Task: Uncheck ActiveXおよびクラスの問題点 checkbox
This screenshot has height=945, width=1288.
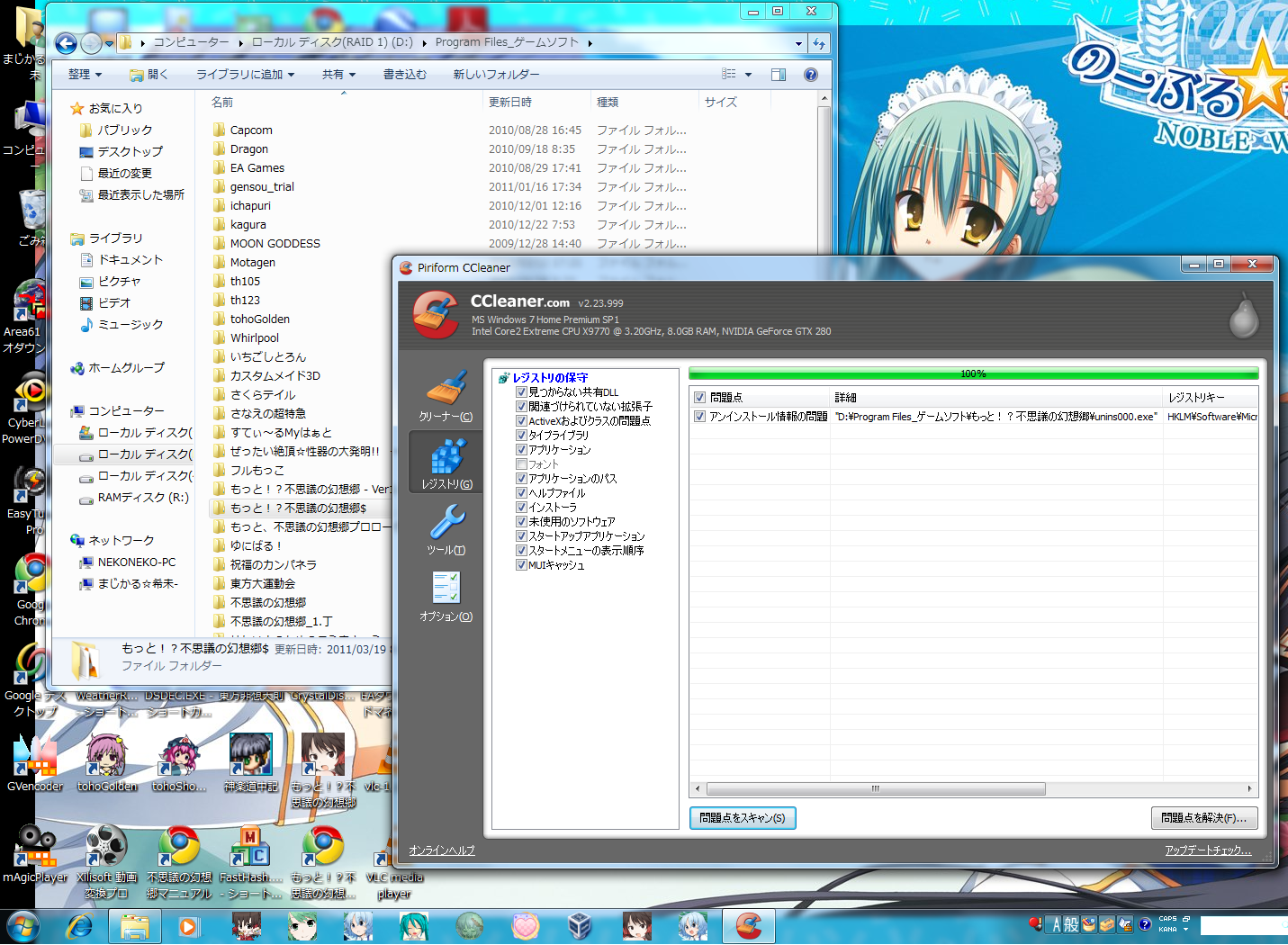Action: 521,421
